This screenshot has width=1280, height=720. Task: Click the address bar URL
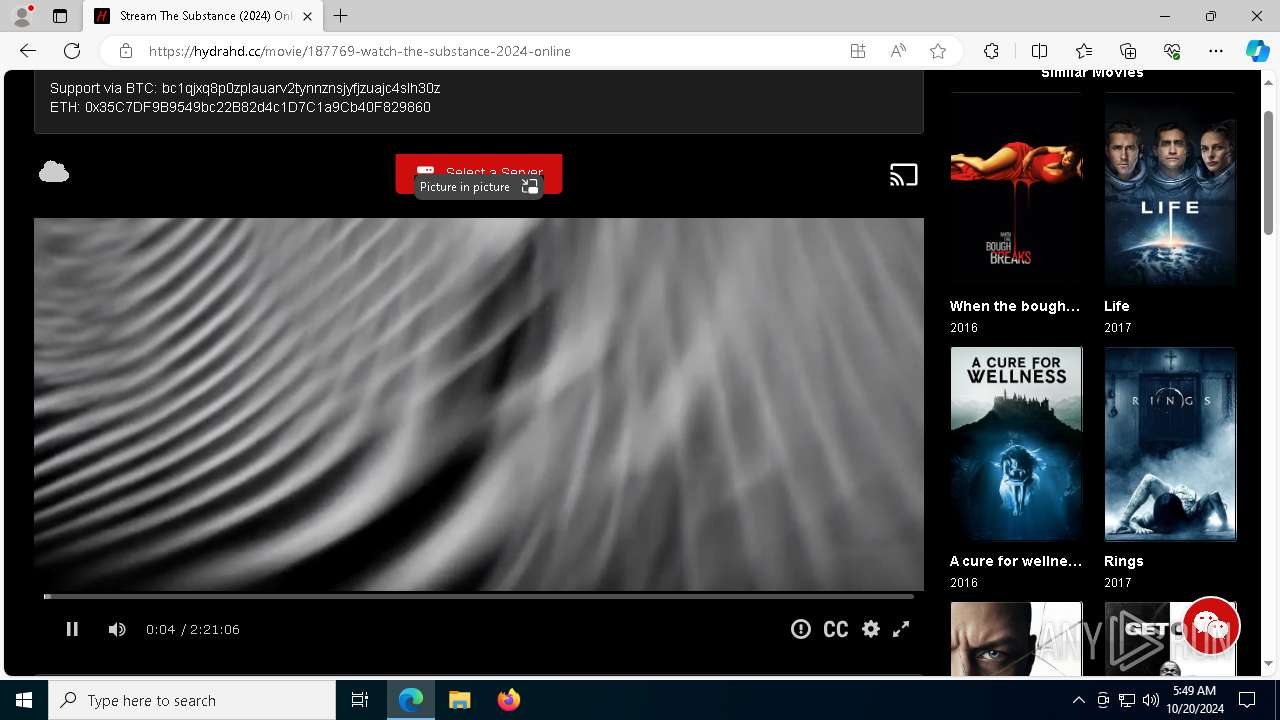point(360,51)
